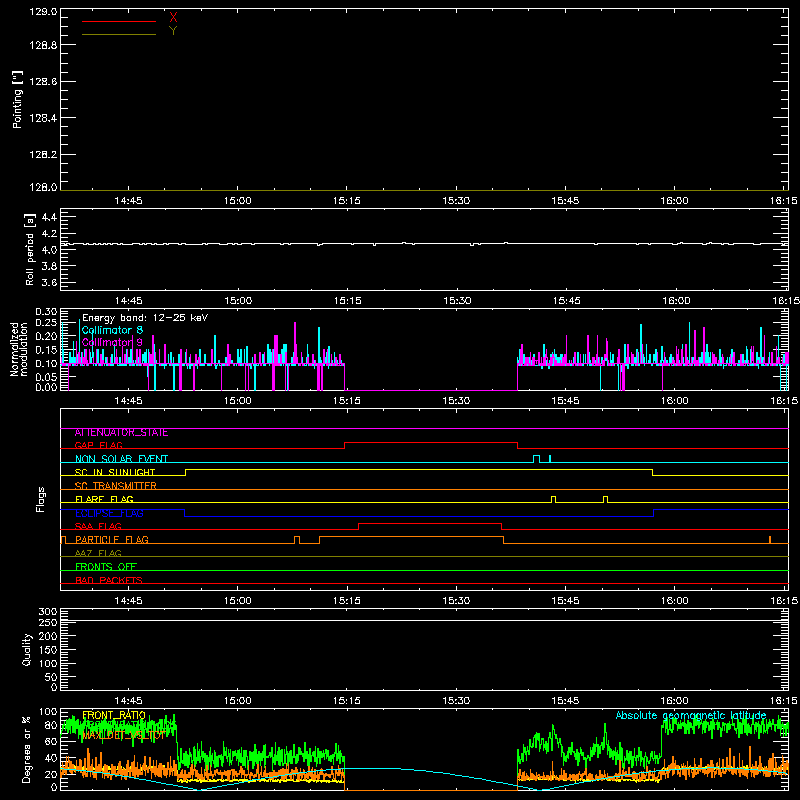Click the ATTENUATOR_STATE flag label

click(x=121, y=433)
